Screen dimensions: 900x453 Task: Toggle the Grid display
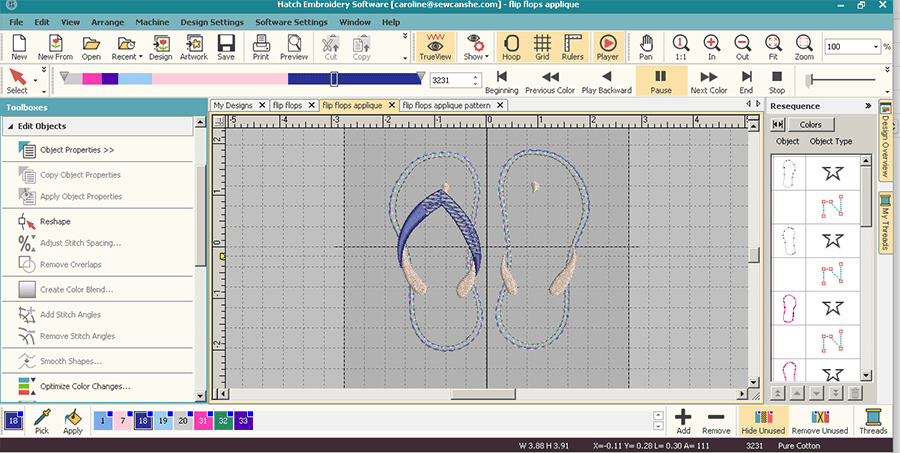[x=542, y=47]
